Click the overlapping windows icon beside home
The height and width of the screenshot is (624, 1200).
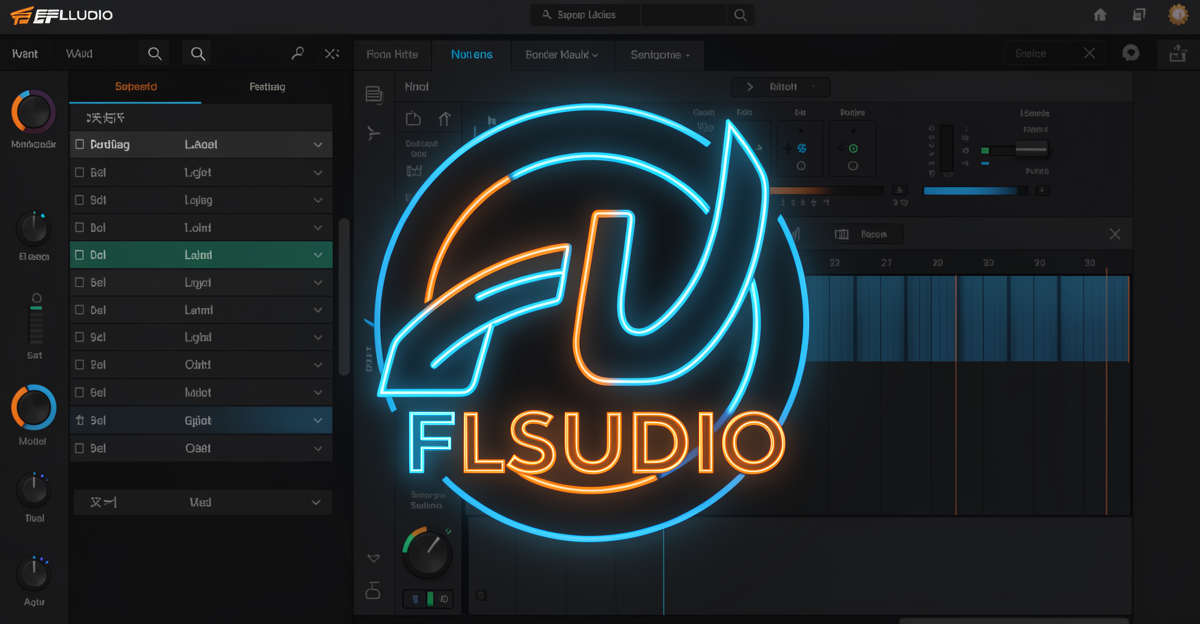coord(1138,15)
